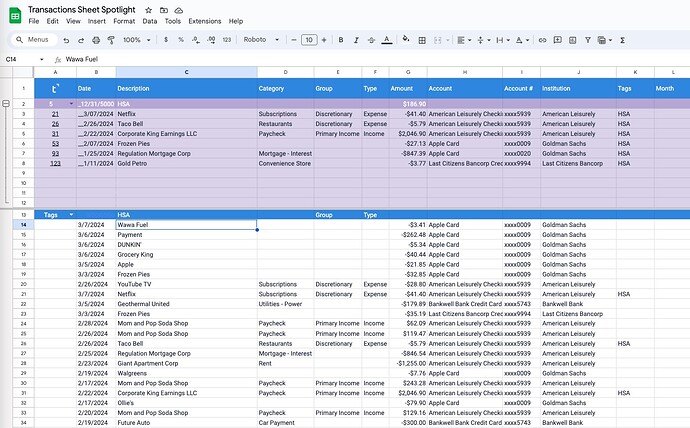Open the functions sigma menu
Screen dimensions: 690x428
[x=622, y=40]
